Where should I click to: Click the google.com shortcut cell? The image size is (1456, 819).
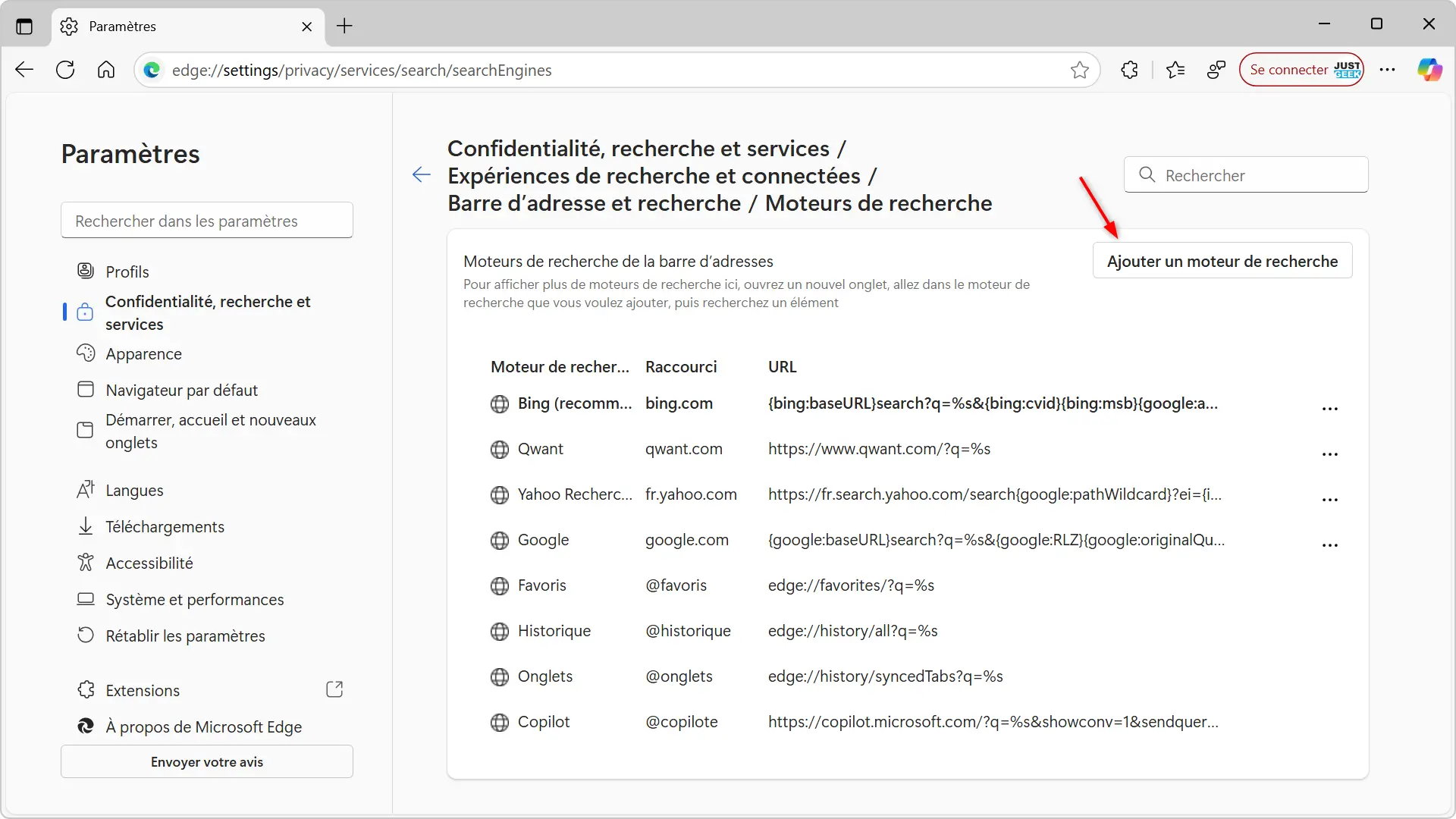(x=687, y=540)
